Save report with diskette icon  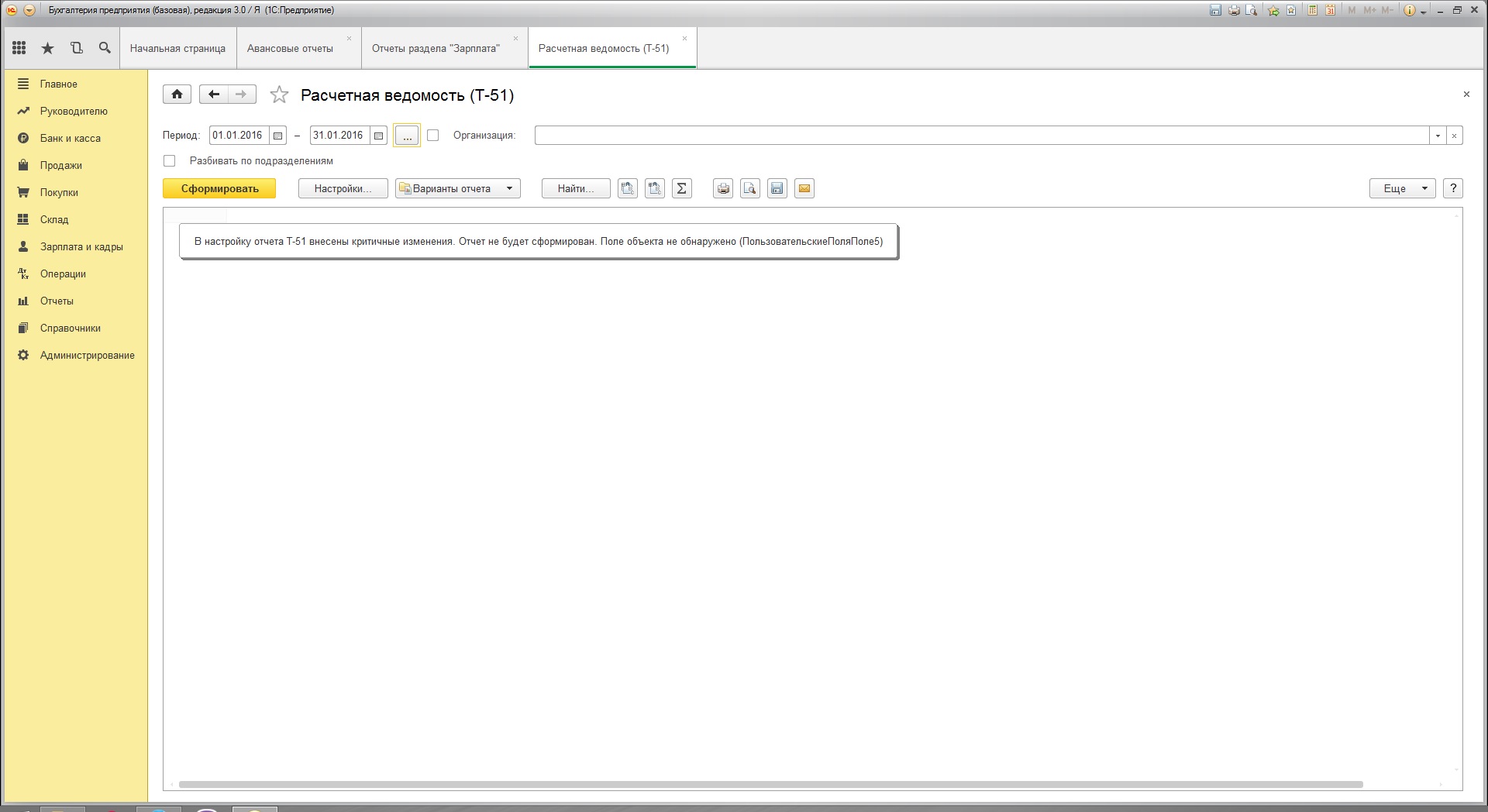[x=777, y=188]
